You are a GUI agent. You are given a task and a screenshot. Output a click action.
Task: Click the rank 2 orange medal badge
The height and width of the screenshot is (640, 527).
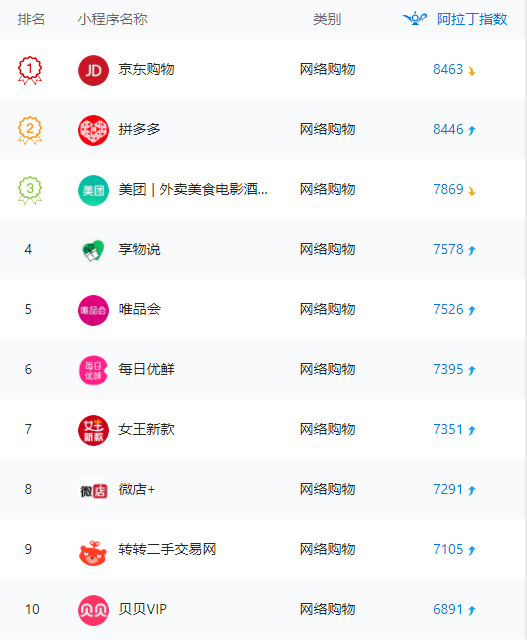pos(30,130)
